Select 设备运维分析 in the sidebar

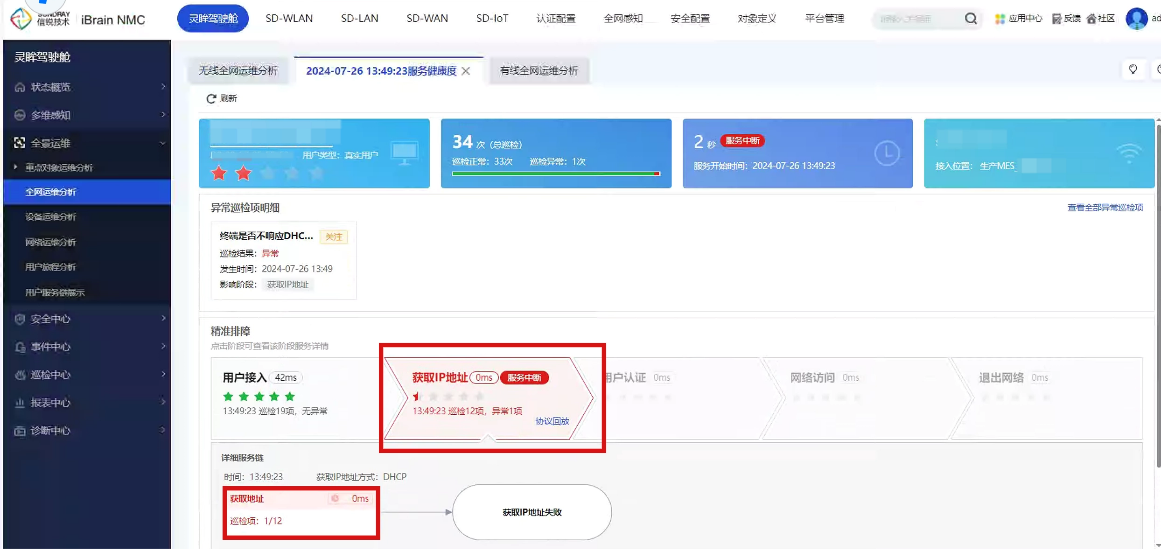coord(51,217)
